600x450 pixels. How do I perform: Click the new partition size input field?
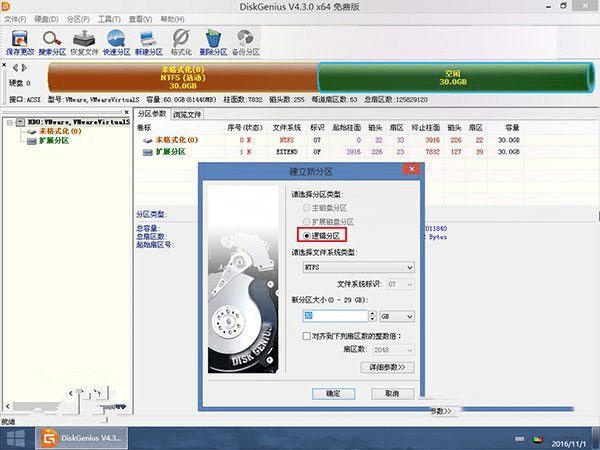click(x=335, y=316)
